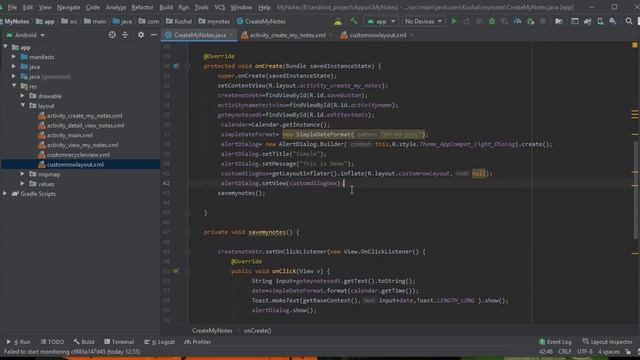Open the Android project view dropdown
This screenshot has width=640, height=360.
(25, 35)
